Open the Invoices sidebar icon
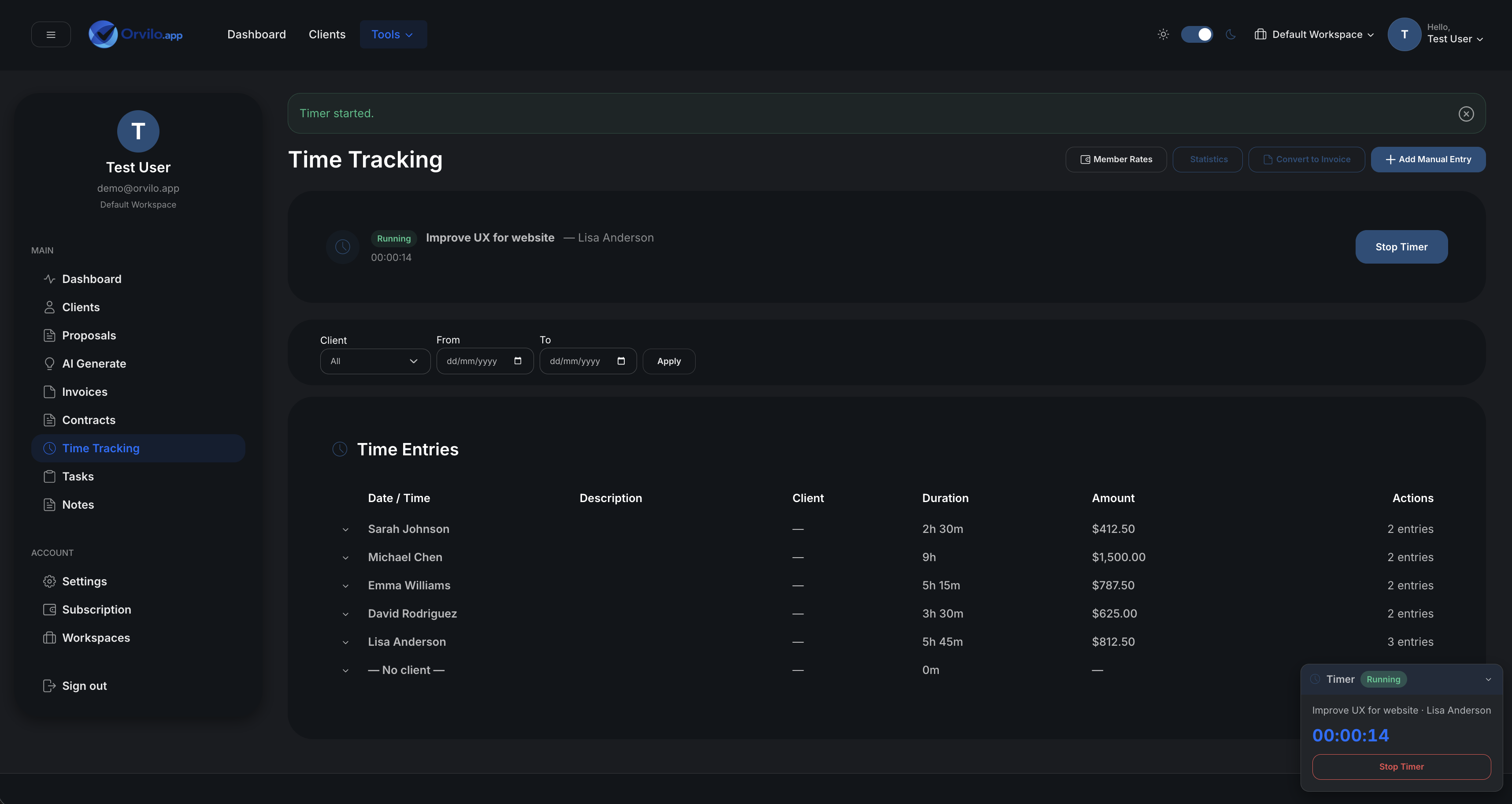1512x804 pixels. click(50, 391)
